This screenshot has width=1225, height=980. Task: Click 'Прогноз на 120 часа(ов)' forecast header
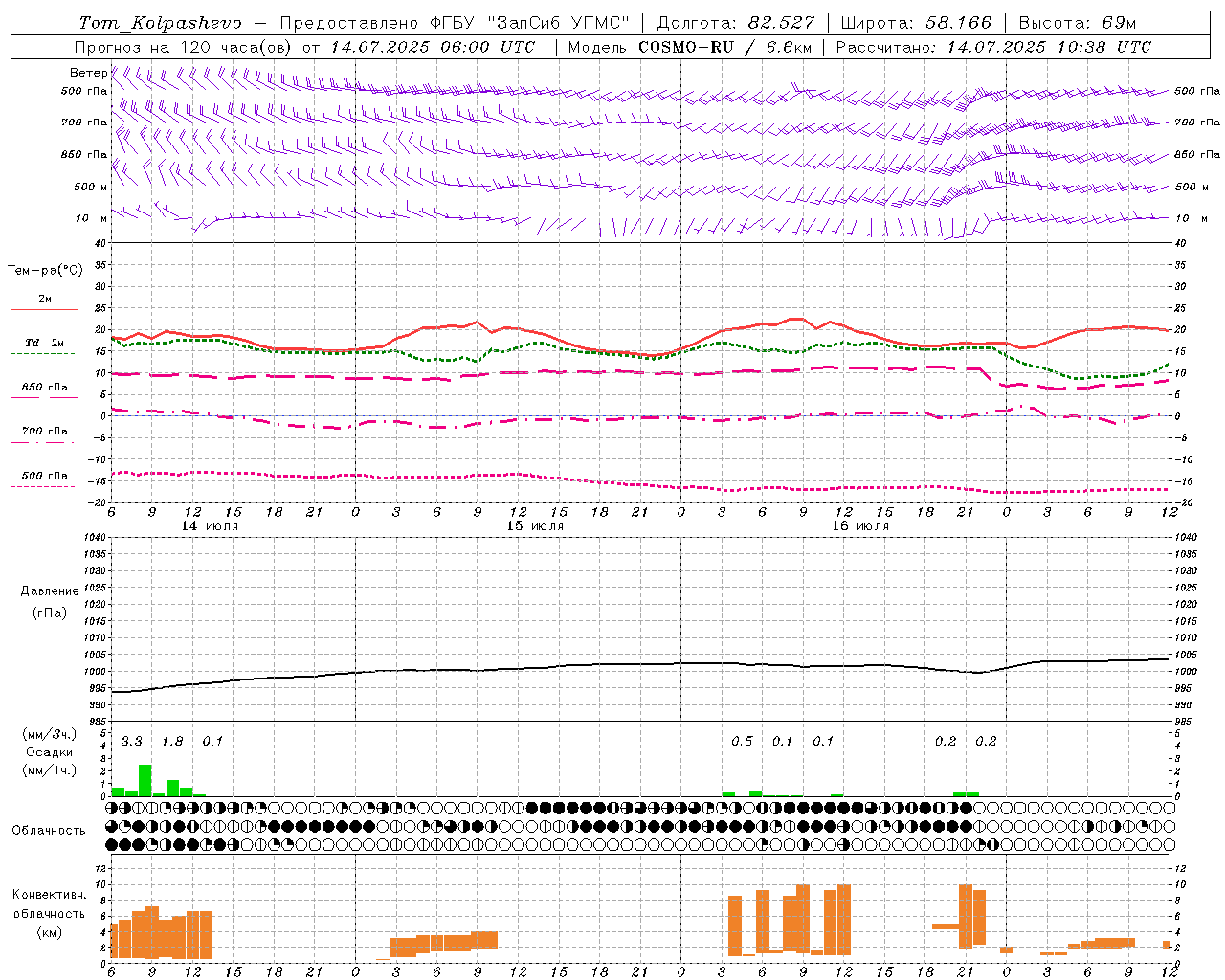click(185, 47)
